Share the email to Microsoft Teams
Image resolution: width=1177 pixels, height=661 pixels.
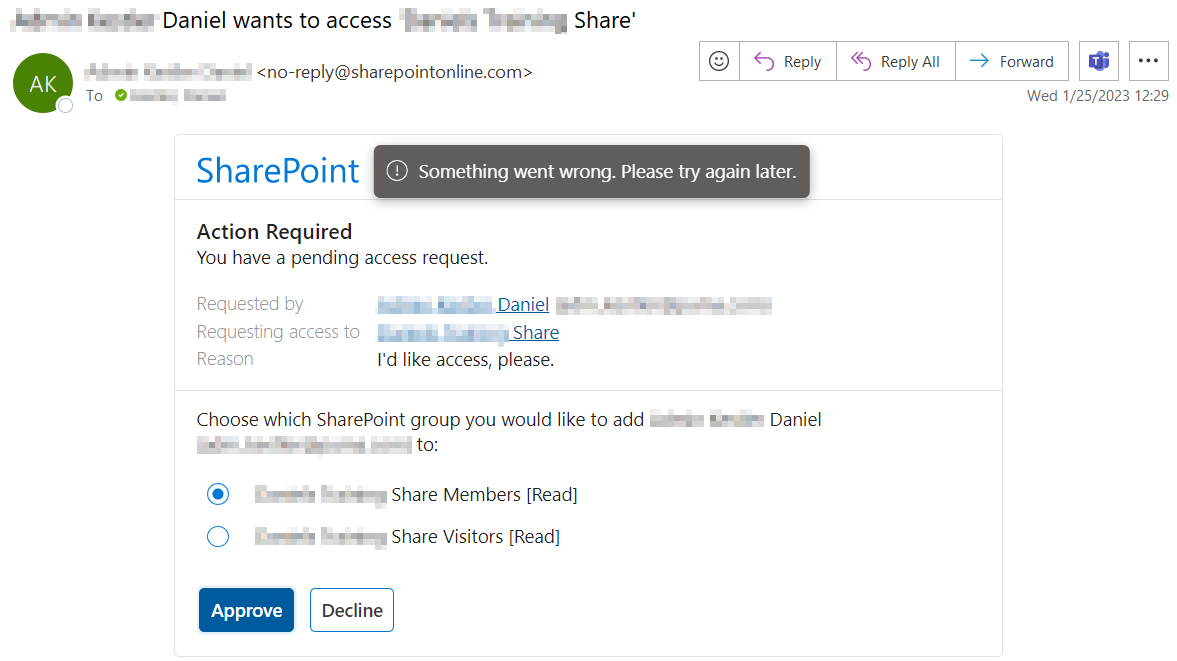click(1098, 61)
